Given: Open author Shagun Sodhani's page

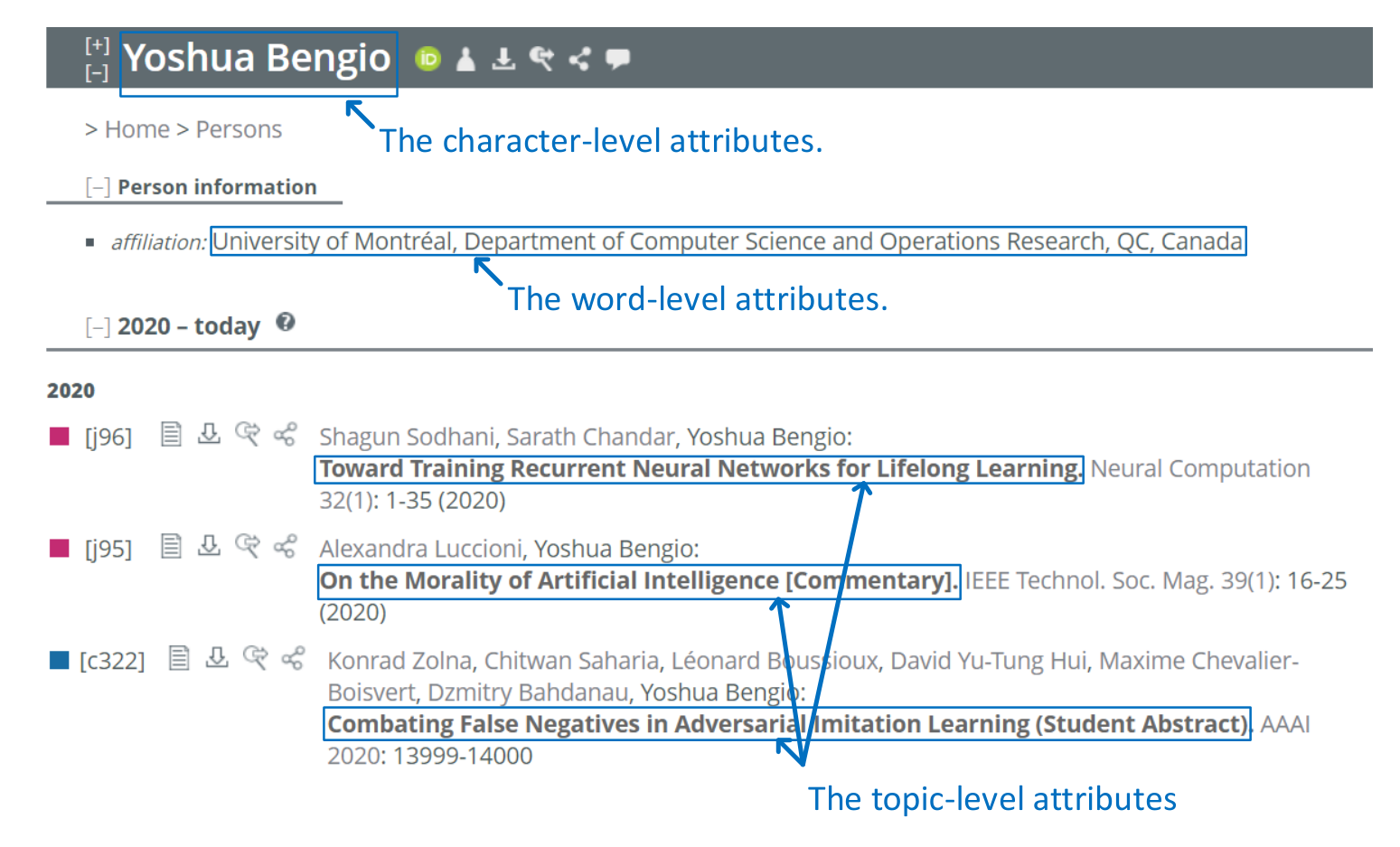Looking at the screenshot, I should (406, 438).
